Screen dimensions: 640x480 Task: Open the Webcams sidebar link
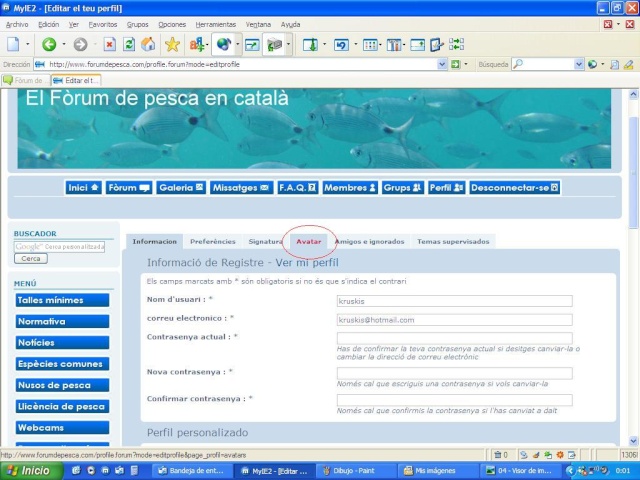[x=62, y=427]
